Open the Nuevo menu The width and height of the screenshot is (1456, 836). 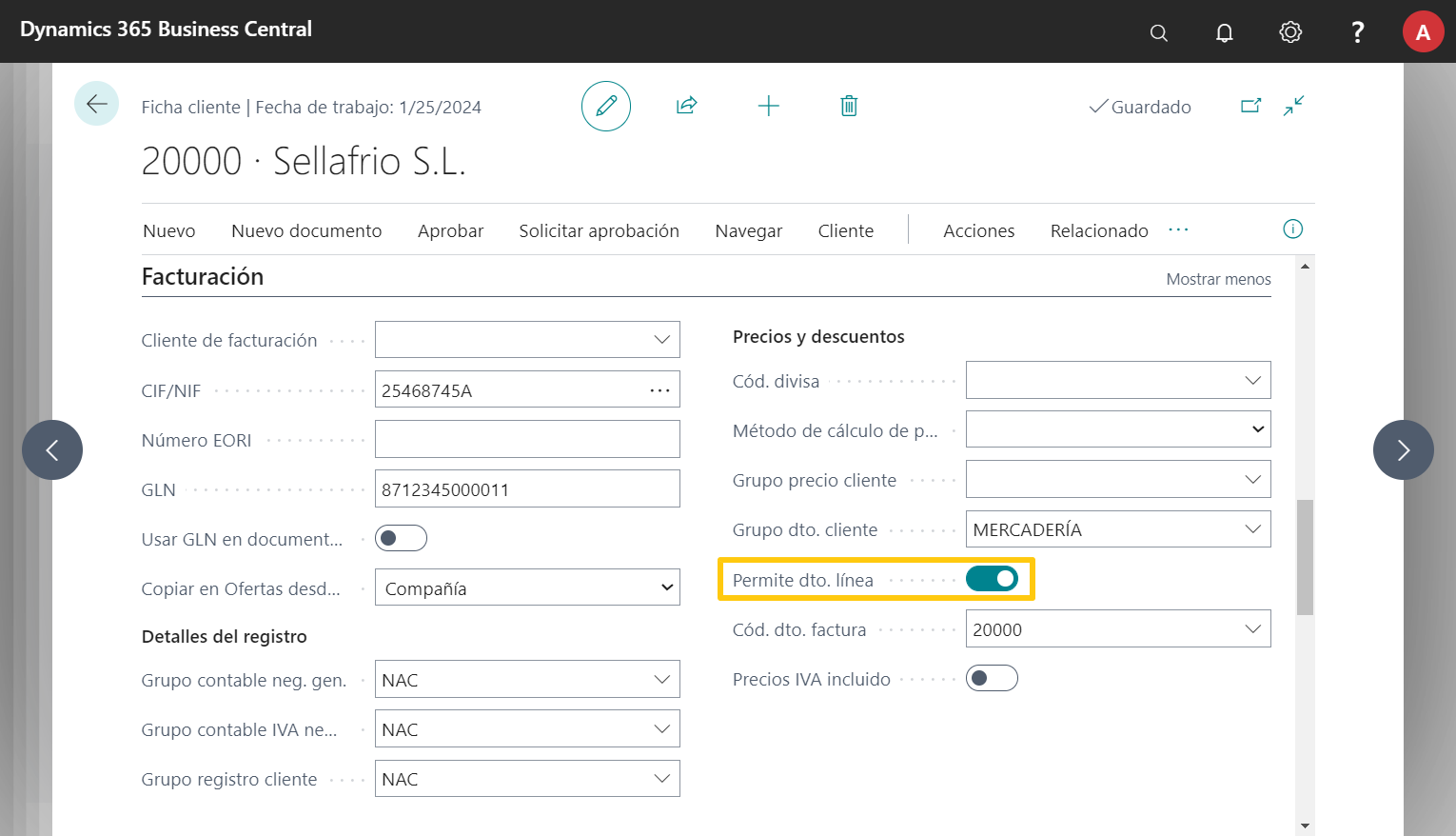pyautogui.click(x=169, y=230)
